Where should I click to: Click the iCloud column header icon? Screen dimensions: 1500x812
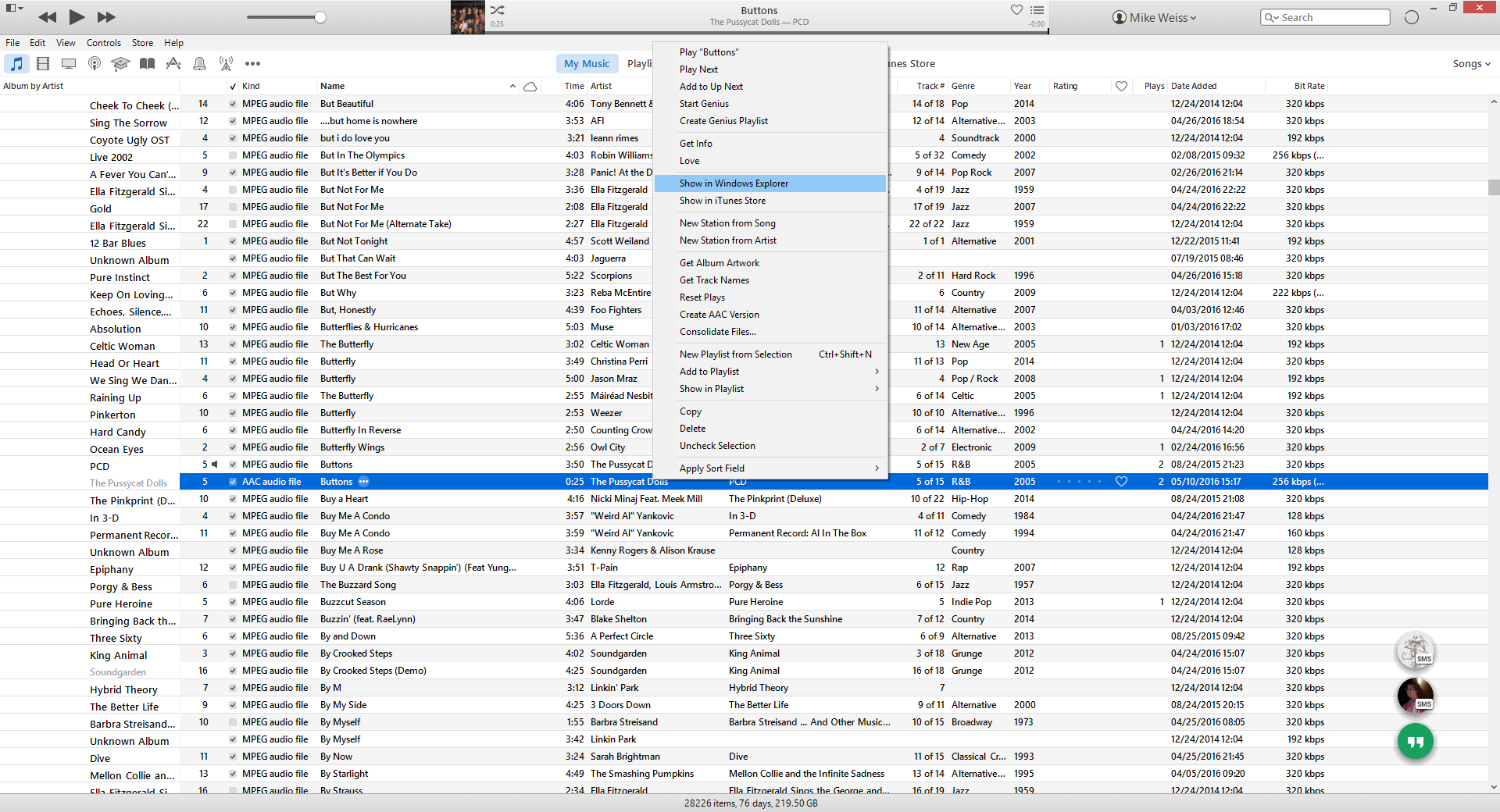click(530, 86)
